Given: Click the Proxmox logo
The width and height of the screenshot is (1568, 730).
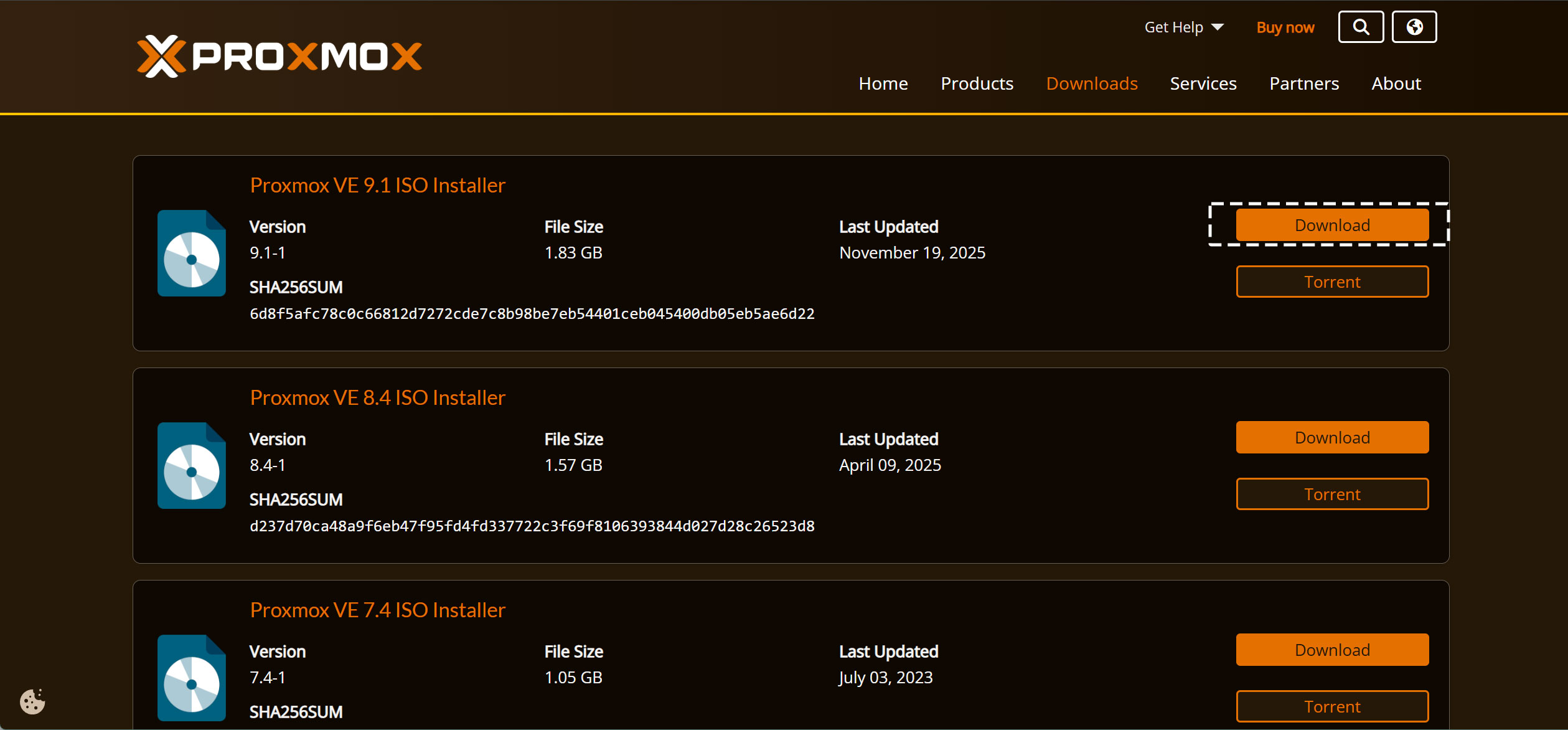Looking at the screenshot, I should click(279, 56).
